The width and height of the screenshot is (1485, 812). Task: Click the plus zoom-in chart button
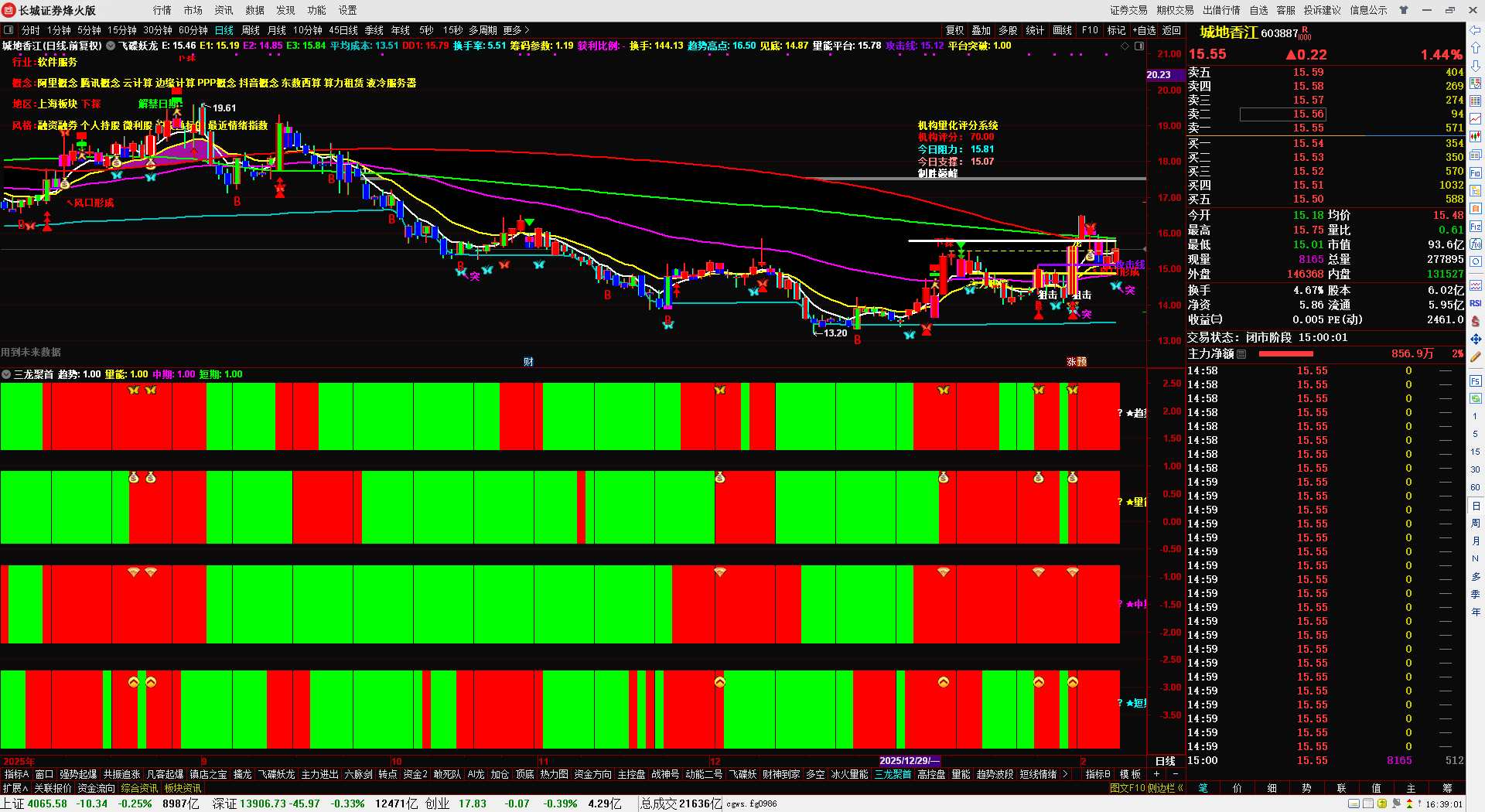tap(1157, 774)
